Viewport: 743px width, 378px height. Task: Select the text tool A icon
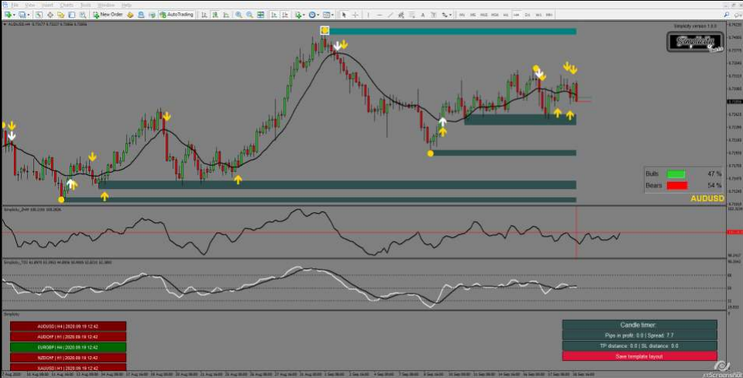point(423,15)
